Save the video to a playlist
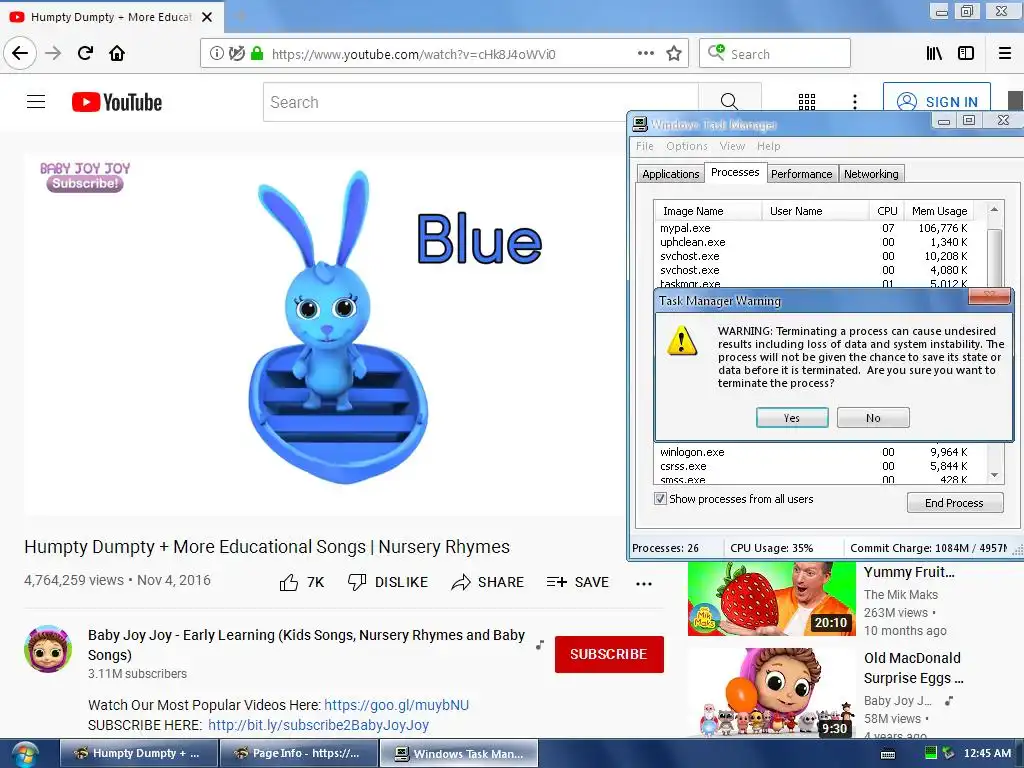The image size is (1024, 768). (577, 582)
